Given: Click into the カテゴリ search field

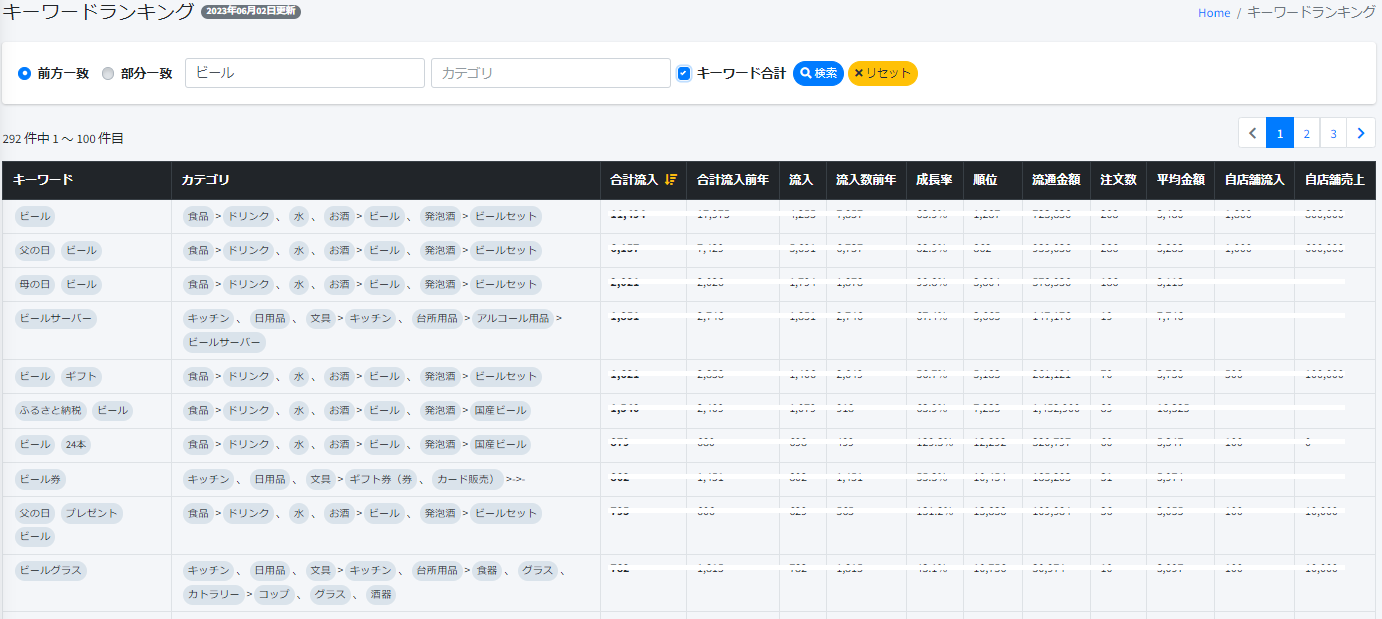Looking at the screenshot, I should (551, 73).
